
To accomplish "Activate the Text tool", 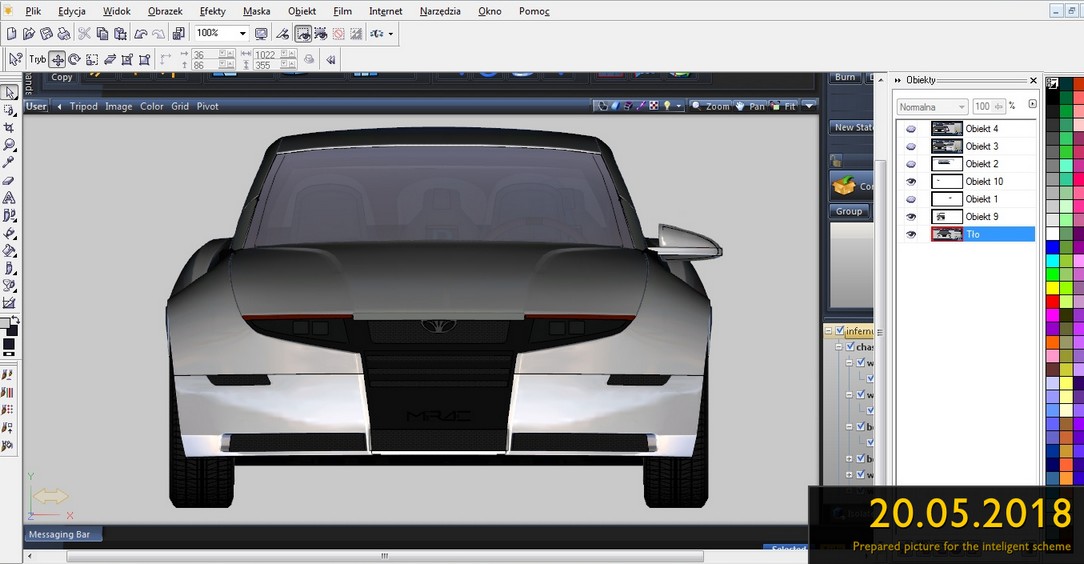I will coord(9,198).
